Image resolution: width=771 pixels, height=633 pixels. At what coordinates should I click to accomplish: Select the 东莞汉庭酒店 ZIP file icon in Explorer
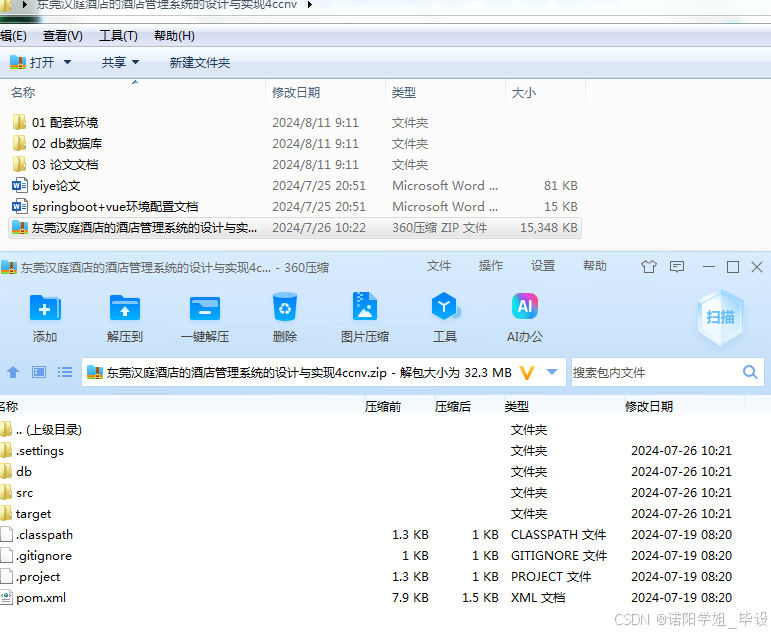tap(19, 228)
